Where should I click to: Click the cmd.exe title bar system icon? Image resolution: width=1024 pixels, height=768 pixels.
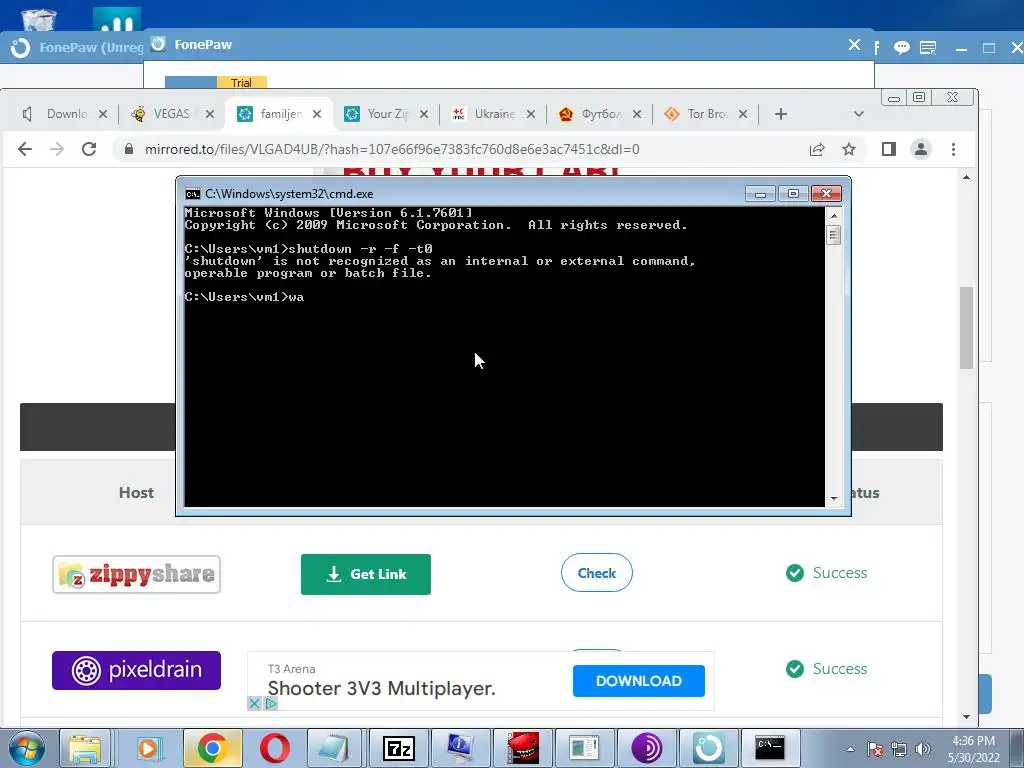tap(193, 194)
